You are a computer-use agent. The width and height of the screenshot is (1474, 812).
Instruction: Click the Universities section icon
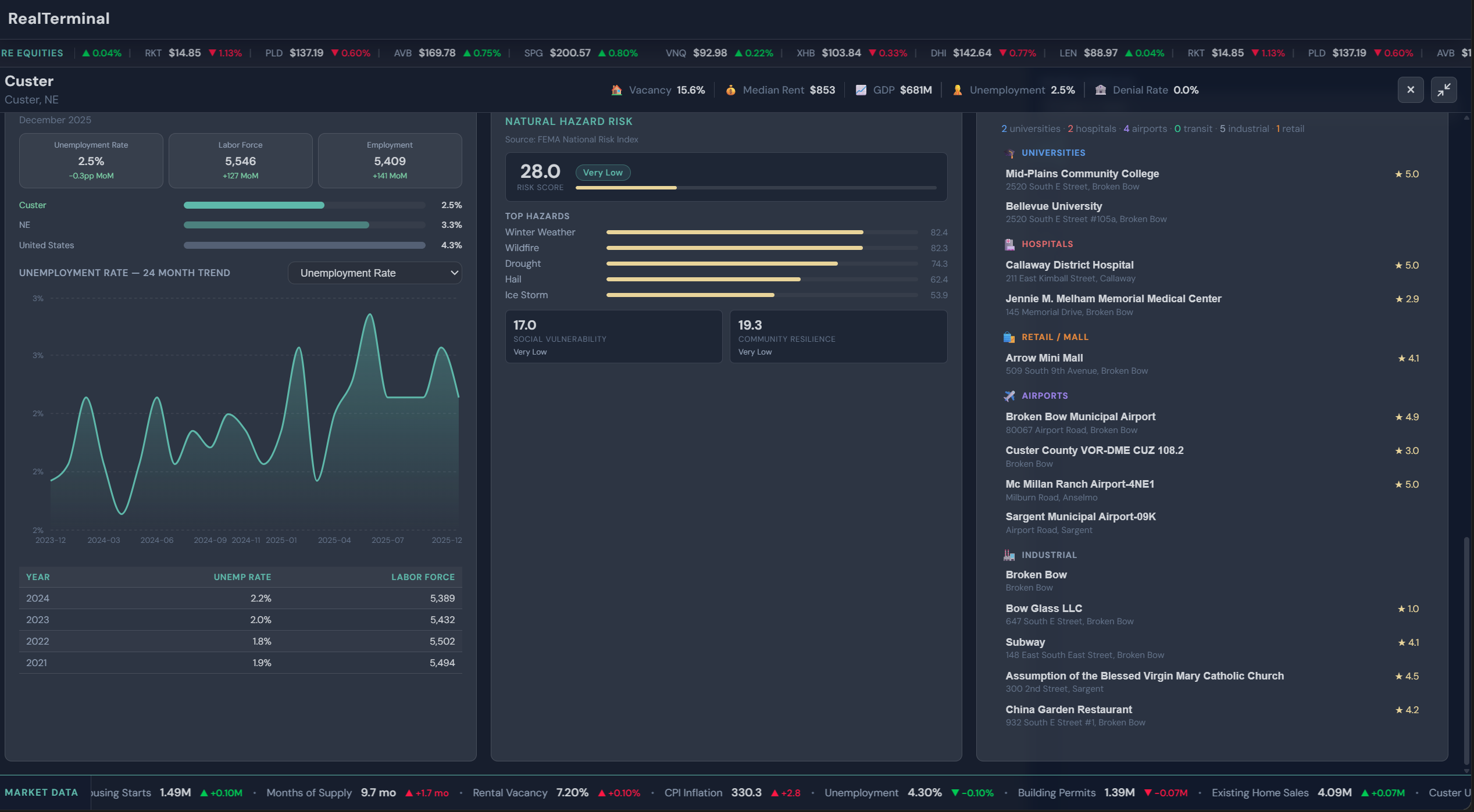[1010, 153]
